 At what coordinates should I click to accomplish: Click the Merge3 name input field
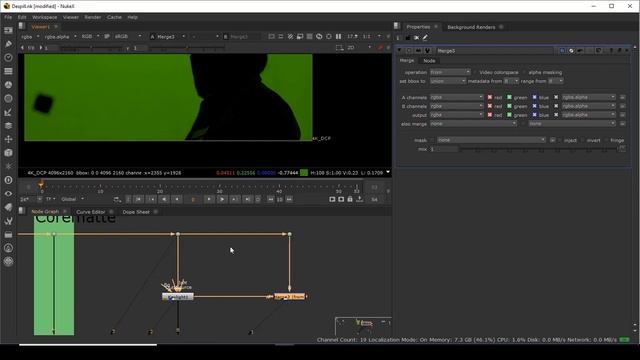click(494, 51)
